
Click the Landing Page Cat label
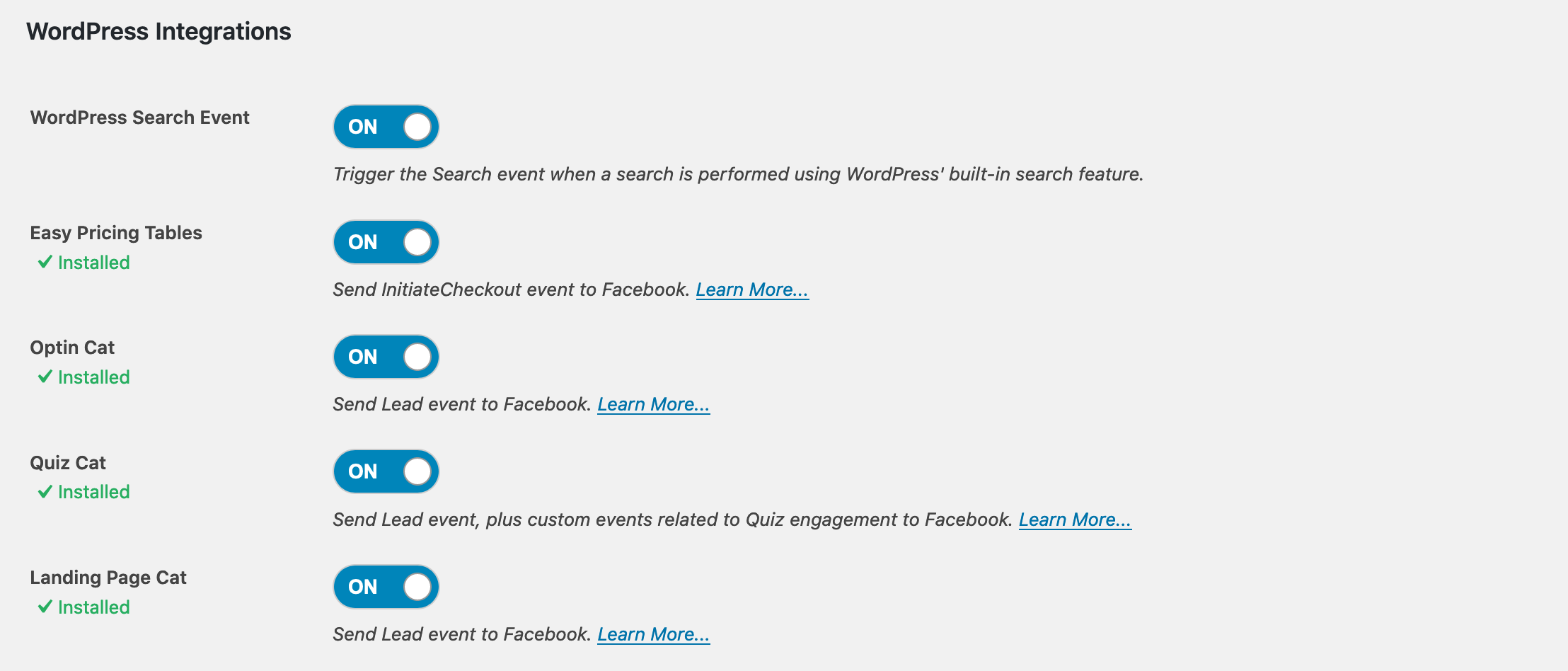click(108, 578)
